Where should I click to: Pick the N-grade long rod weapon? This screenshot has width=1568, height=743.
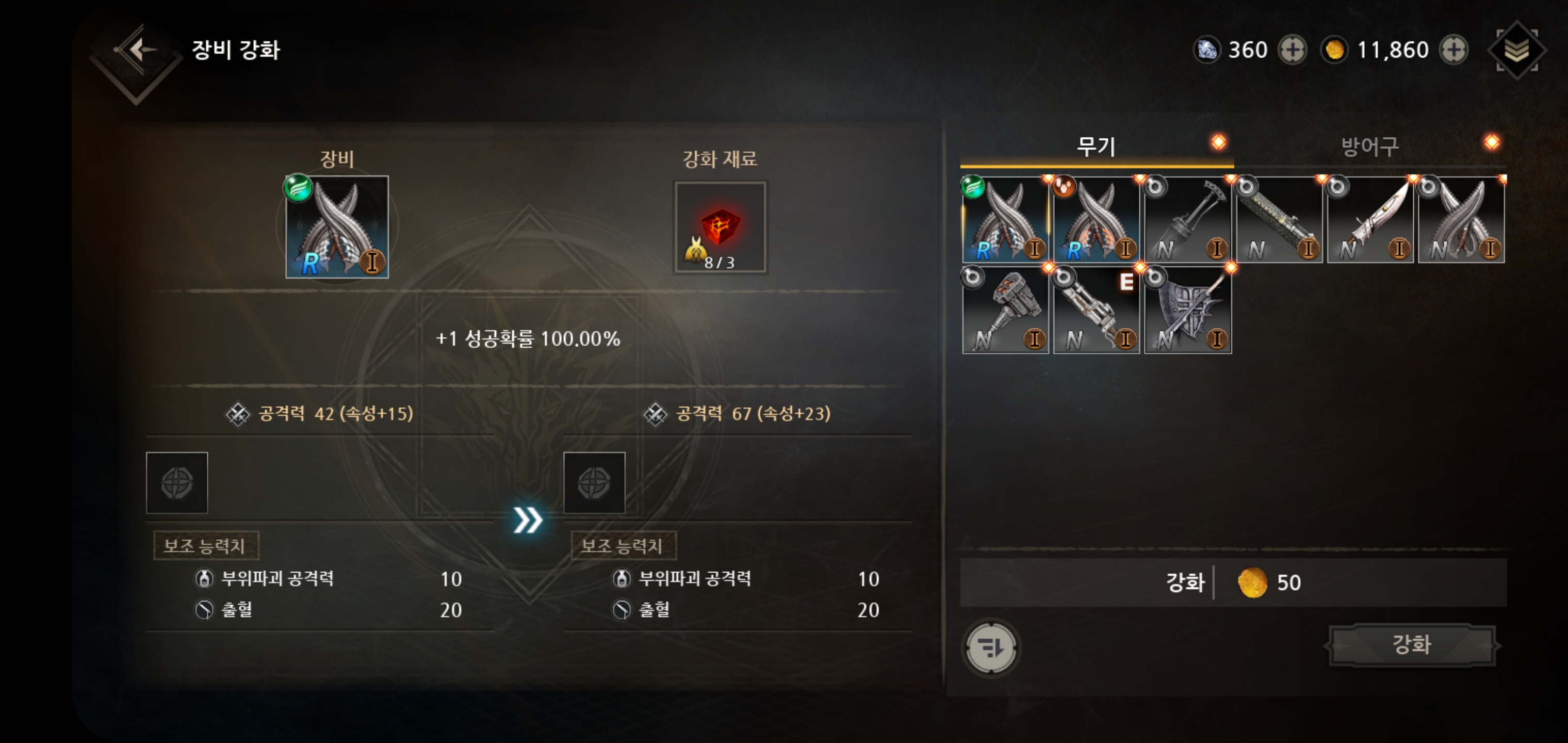[x=1279, y=220]
